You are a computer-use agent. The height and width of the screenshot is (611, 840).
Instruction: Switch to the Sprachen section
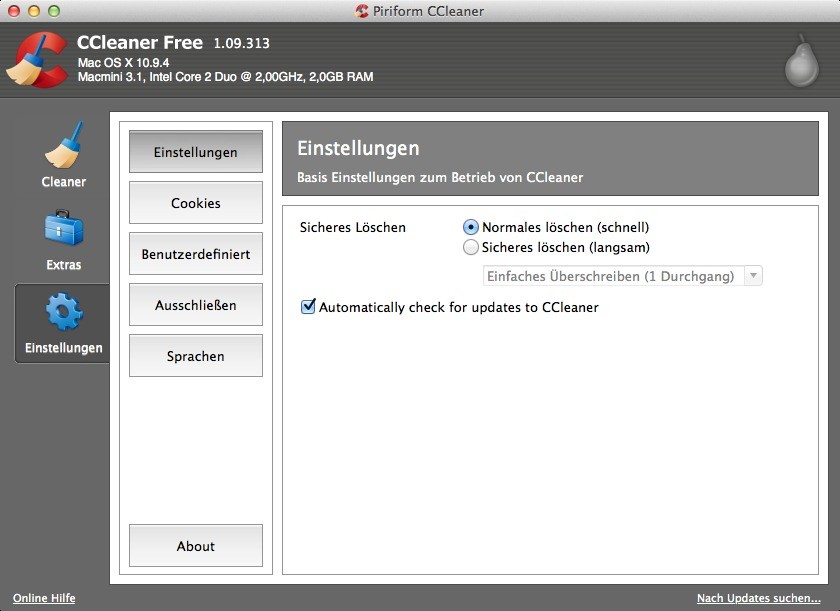pyautogui.click(x=195, y=356)
